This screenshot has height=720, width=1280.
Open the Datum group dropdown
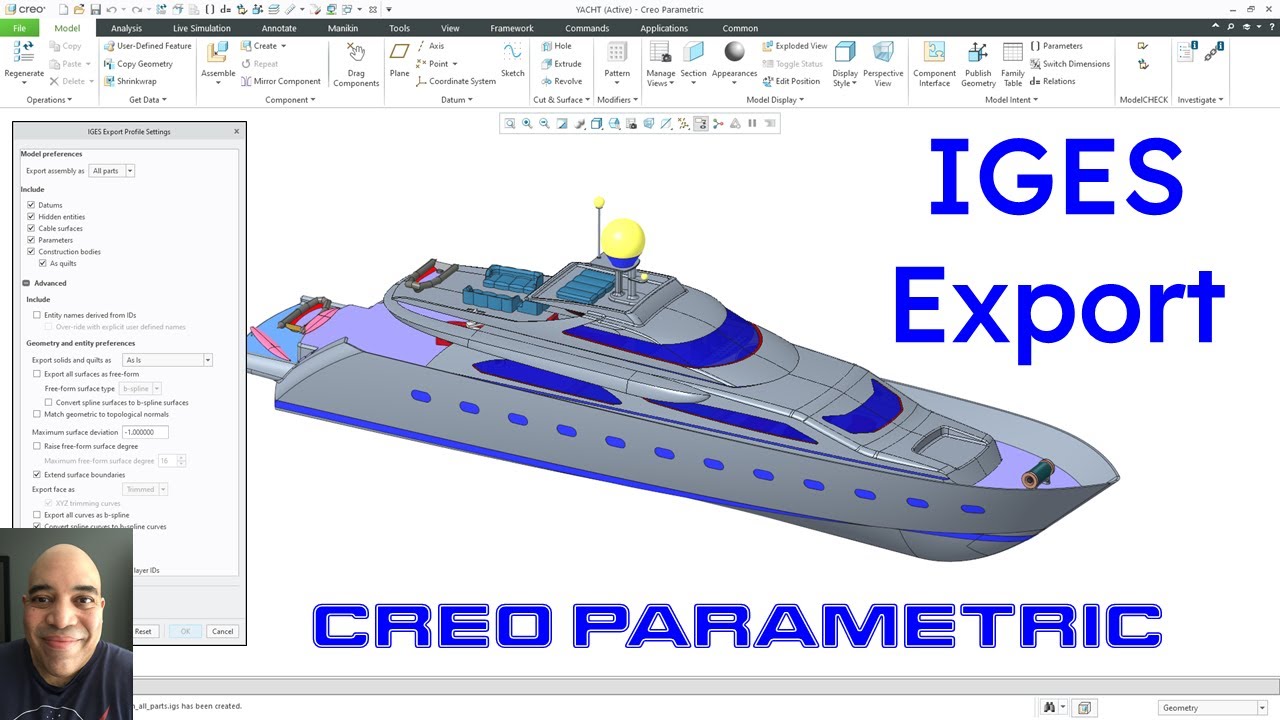457,100
